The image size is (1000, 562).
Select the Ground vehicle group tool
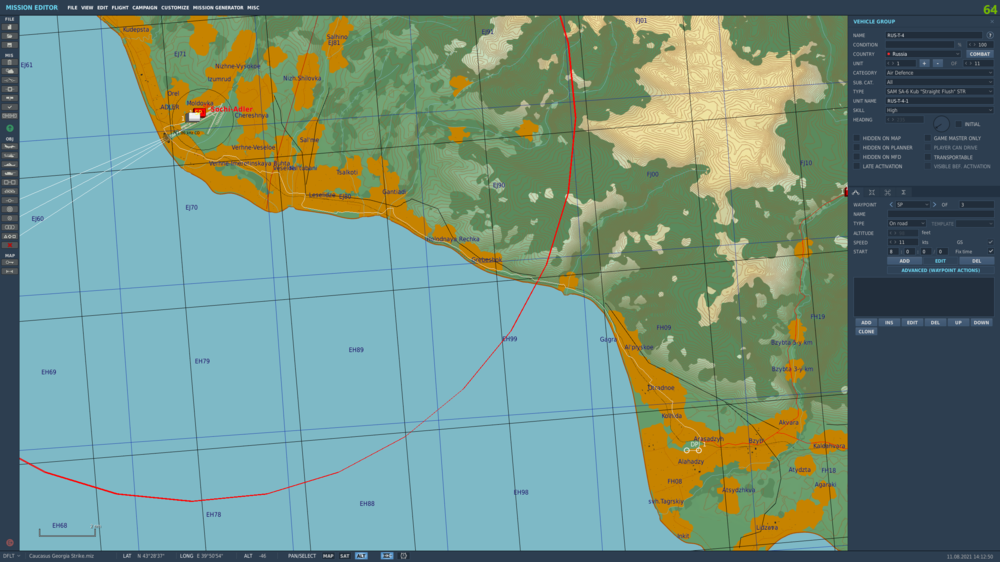[x=10, y=173]
